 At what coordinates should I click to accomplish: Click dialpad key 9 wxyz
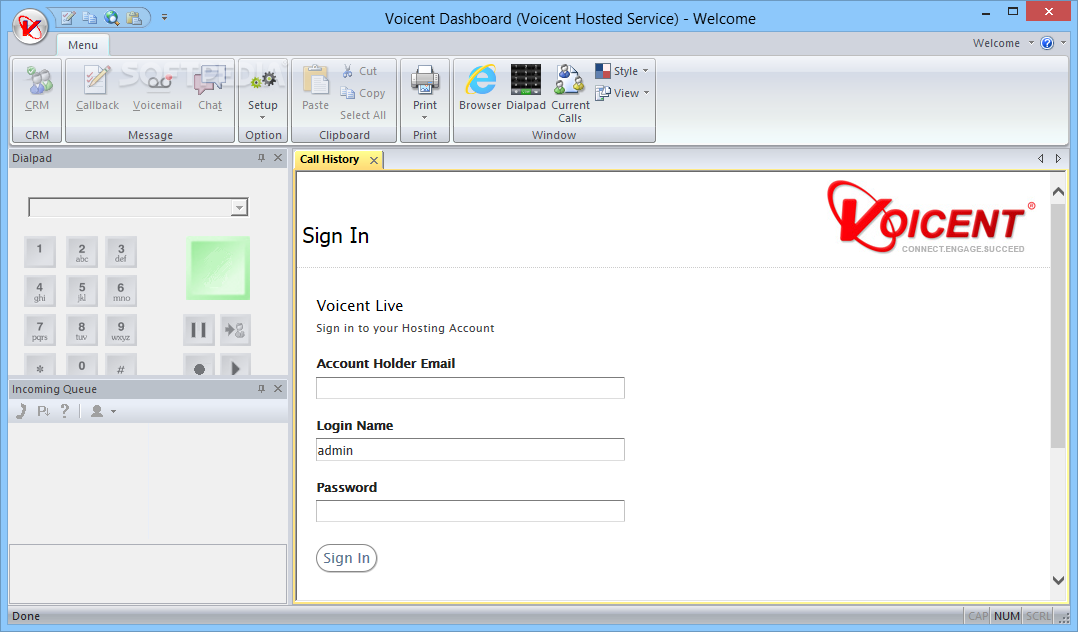121,330
